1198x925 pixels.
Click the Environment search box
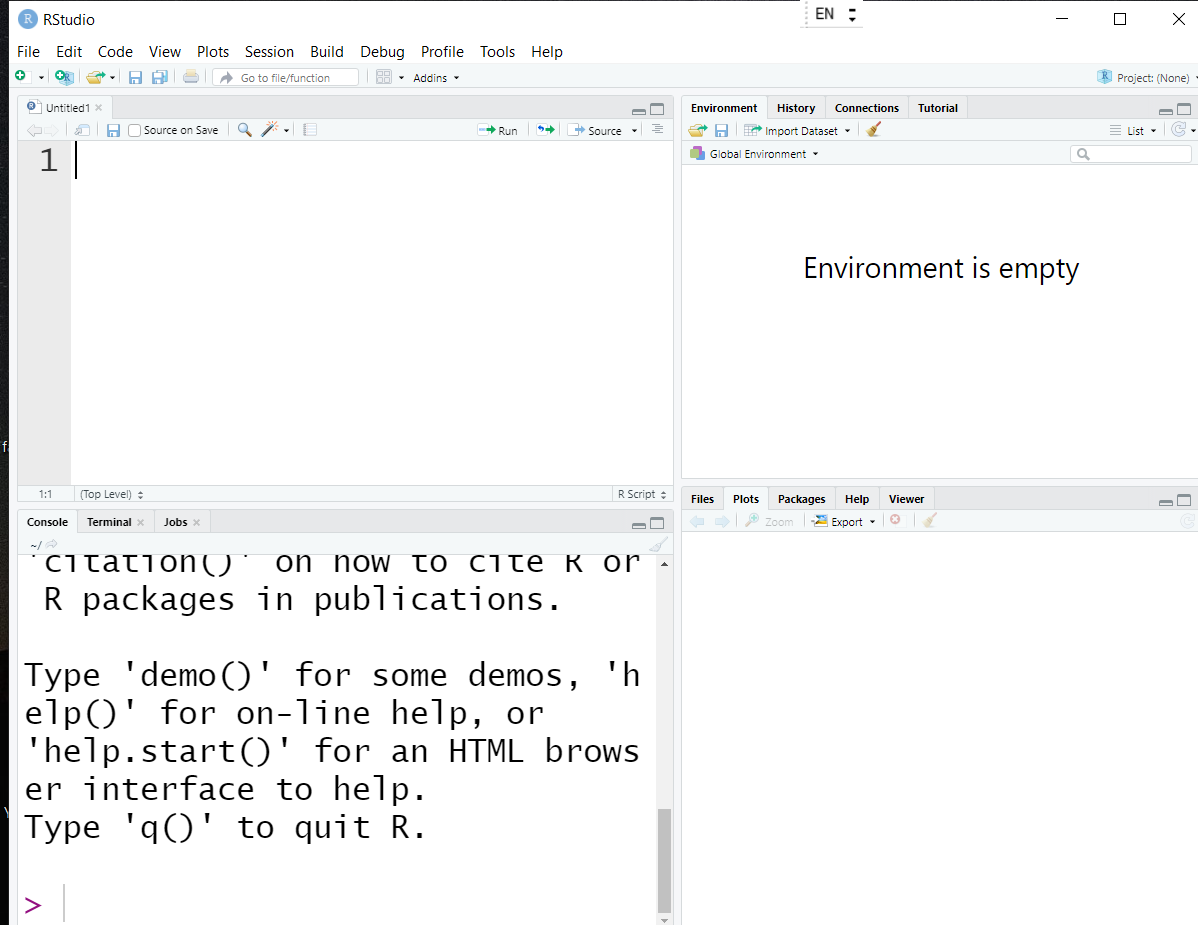pos(1131,154)
